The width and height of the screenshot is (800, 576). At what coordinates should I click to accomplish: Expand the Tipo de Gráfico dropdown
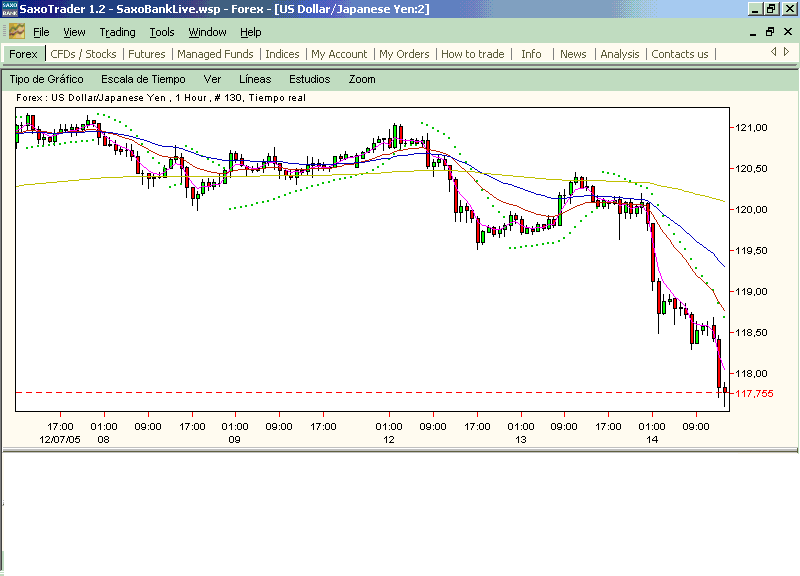tap(46, 79)
